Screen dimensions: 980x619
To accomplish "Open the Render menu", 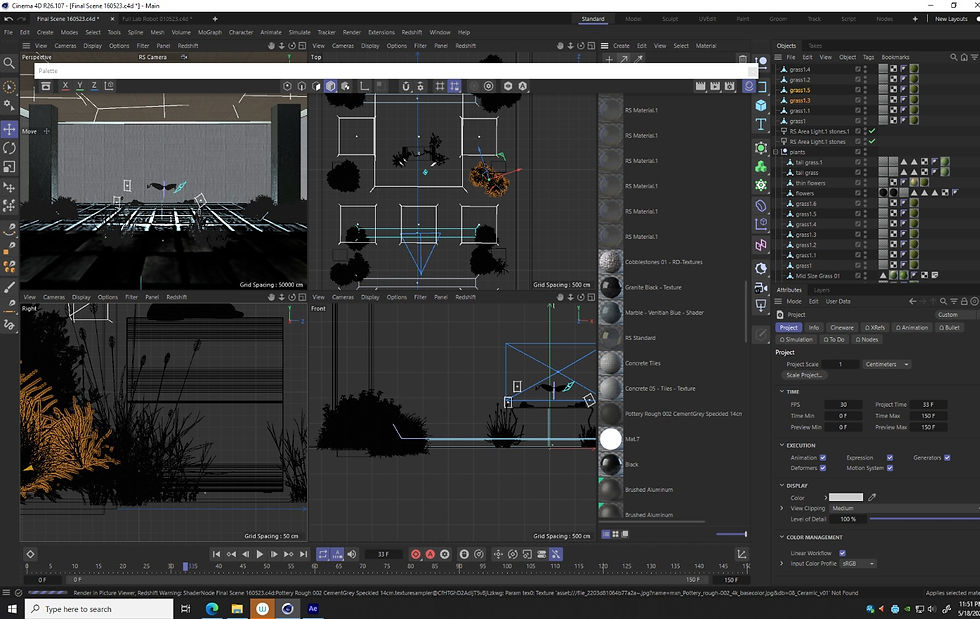I will 351,33.
